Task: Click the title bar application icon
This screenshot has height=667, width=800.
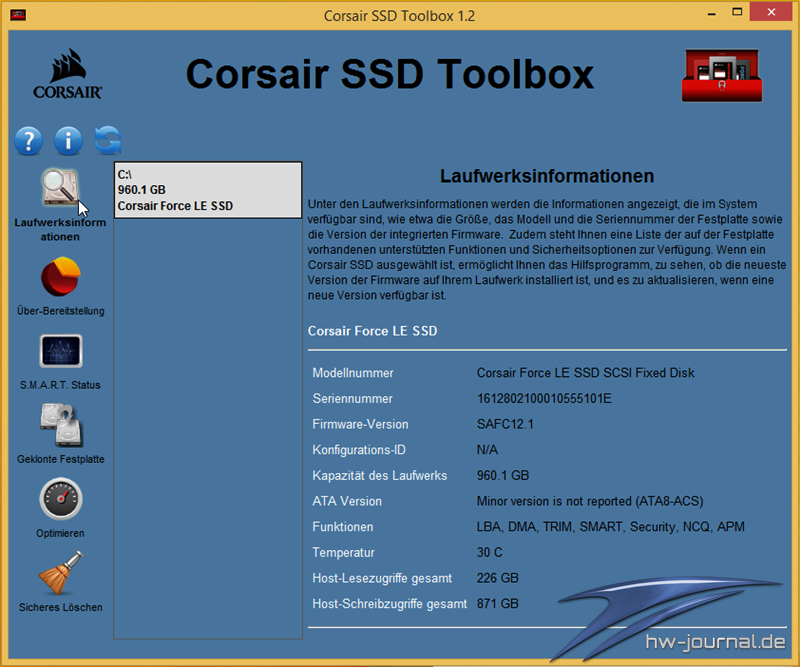Action: [18, 15]
